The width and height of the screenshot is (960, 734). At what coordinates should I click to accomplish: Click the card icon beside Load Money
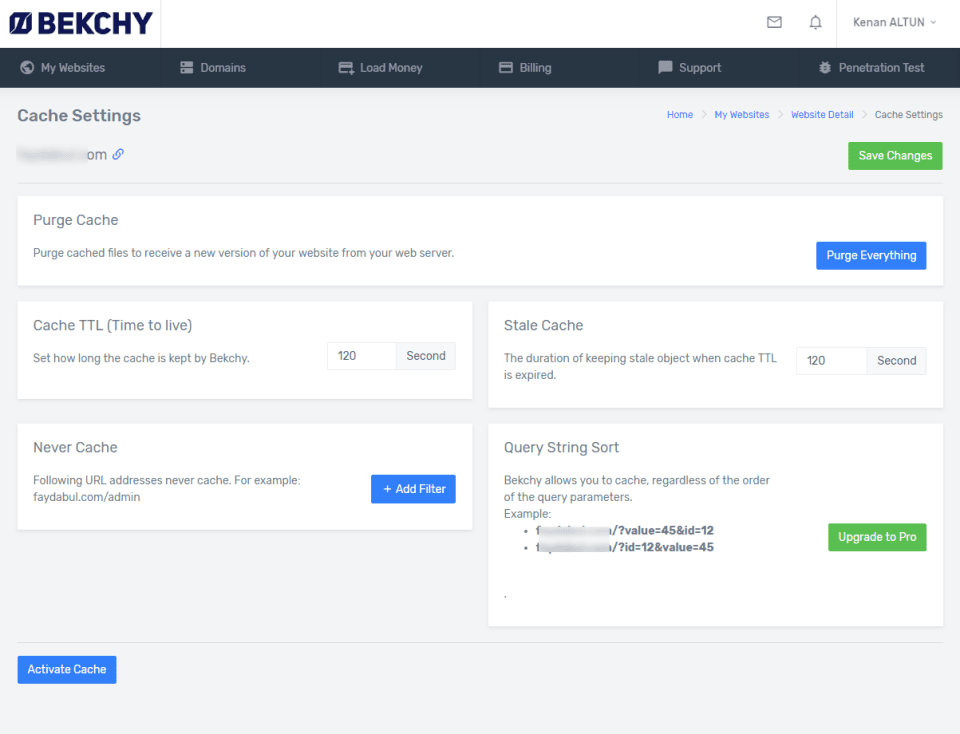346,67
